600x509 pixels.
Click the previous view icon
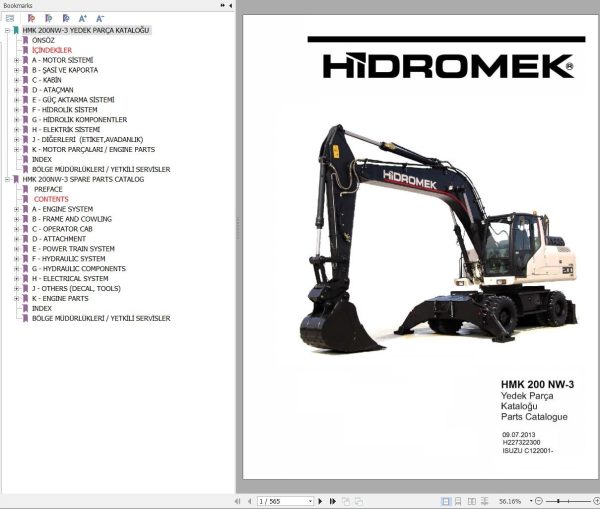(x=346, y=501)
